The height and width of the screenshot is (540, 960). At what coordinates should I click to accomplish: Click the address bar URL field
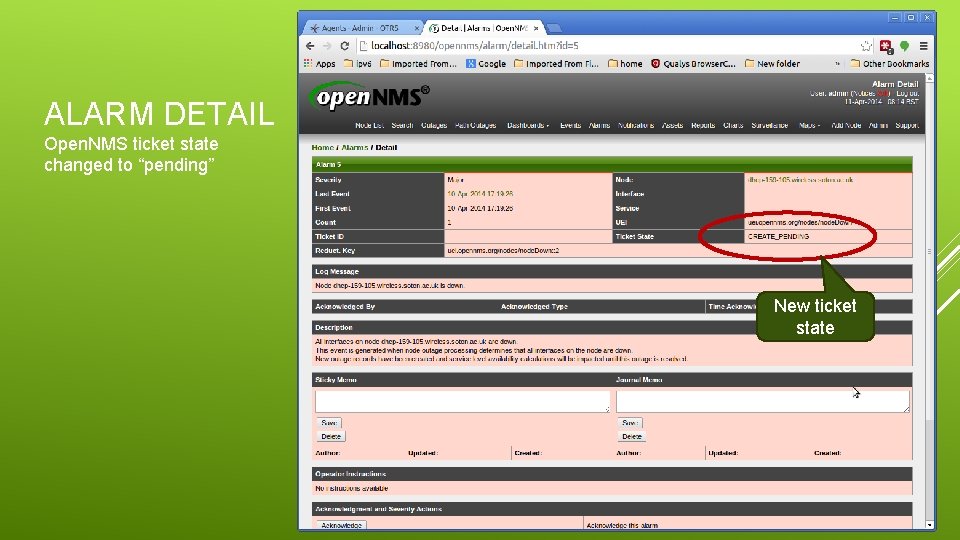606,46
